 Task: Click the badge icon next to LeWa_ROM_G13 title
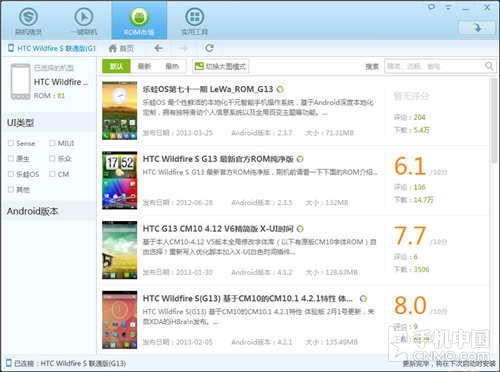(x=280, y=89)
